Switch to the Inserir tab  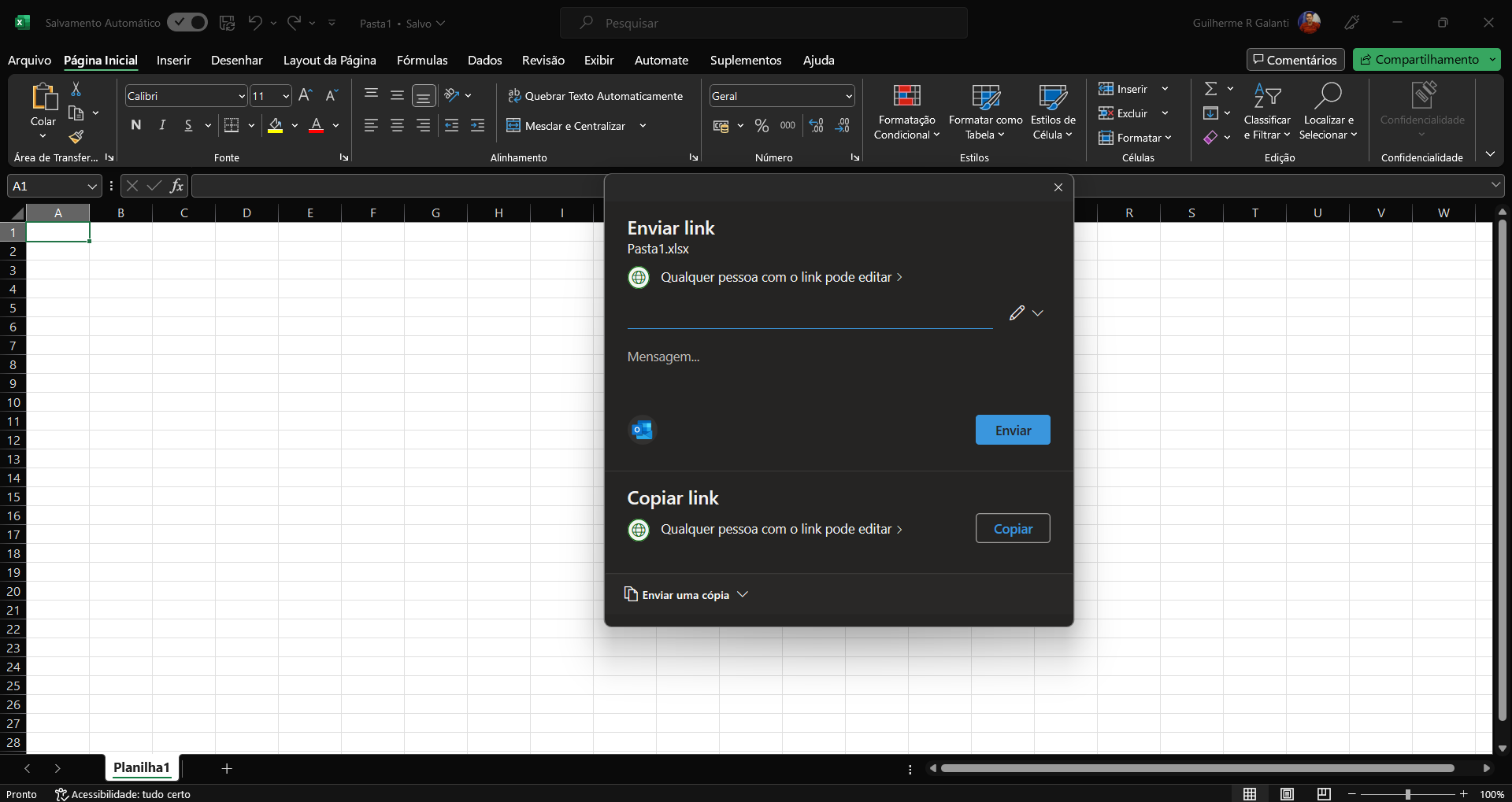[x=173, y=60]
